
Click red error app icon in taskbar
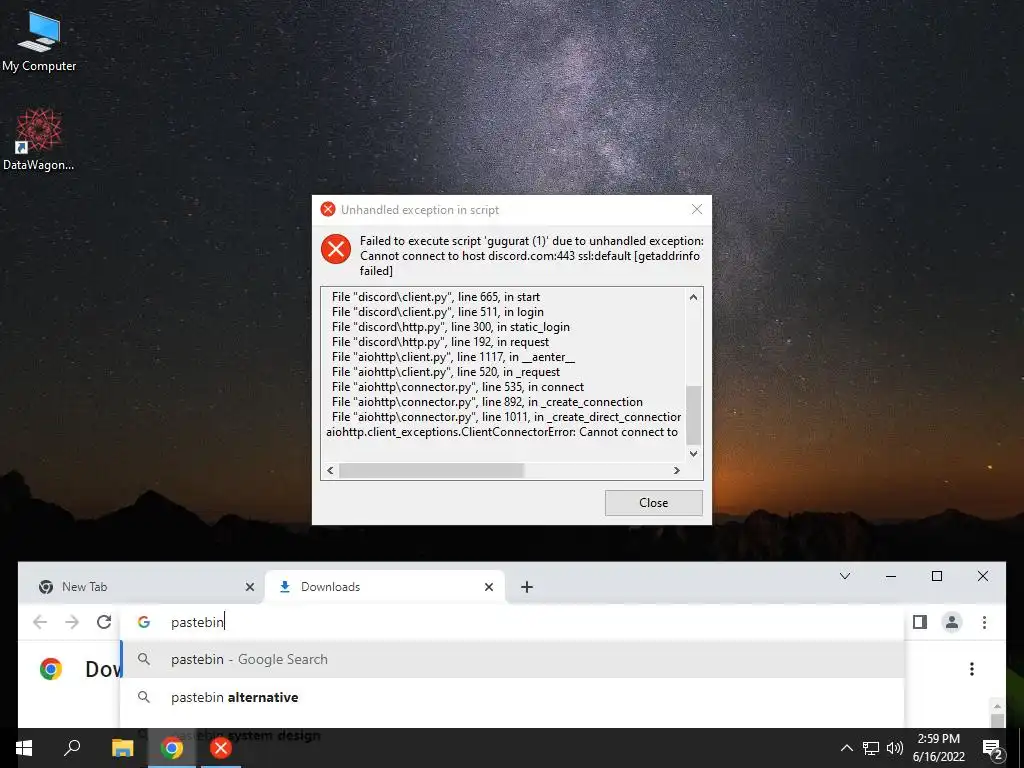(x=221, y=748)
